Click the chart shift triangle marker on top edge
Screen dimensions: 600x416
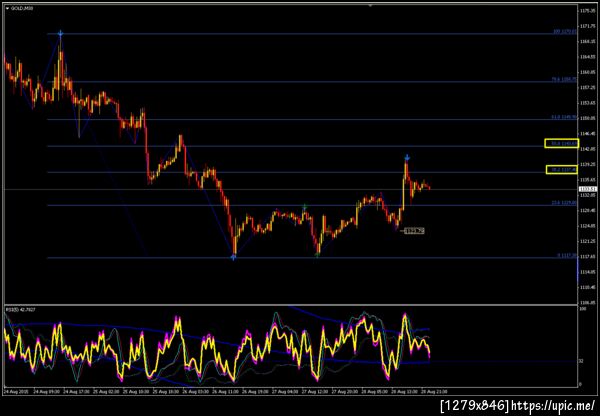pos(370,5)
